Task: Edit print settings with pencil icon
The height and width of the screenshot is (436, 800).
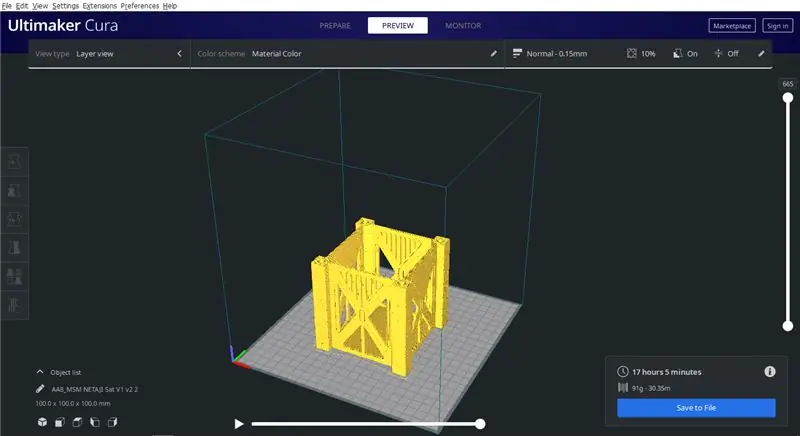Action: pos(761,54)
